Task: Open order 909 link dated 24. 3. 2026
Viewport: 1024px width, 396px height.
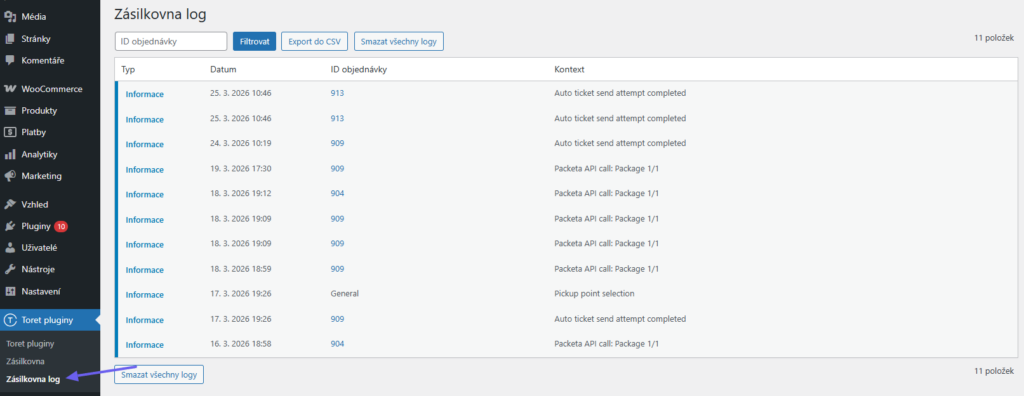Action: [x=337, y=143]
